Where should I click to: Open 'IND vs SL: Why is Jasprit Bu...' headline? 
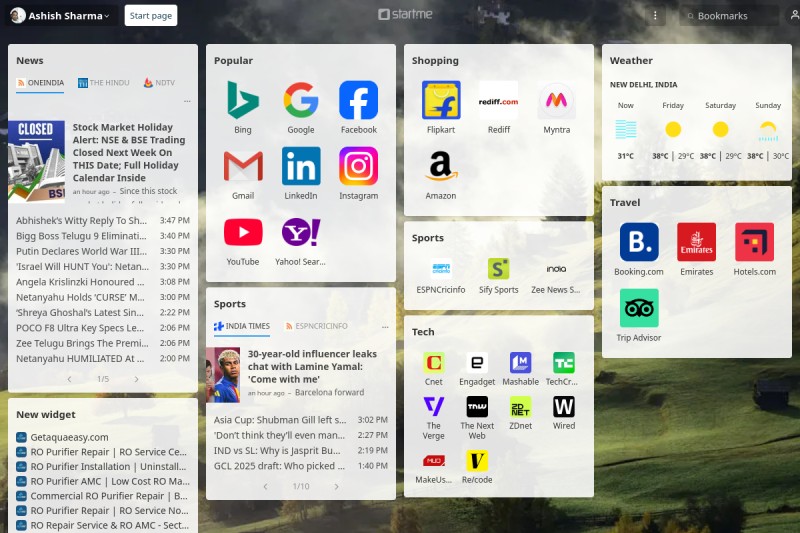[x=277, y=450]
